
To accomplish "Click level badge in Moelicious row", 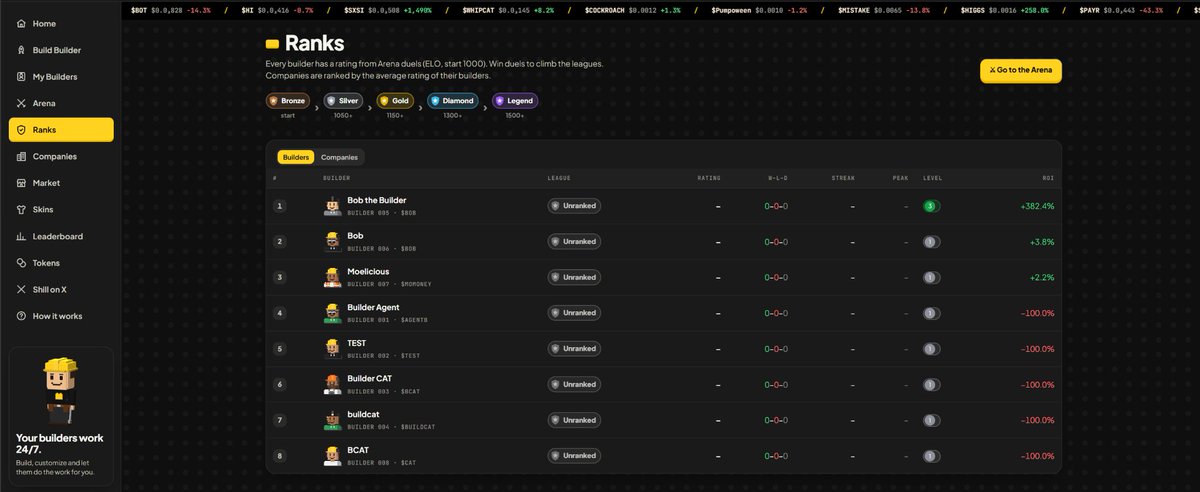I will click(932, 277).
